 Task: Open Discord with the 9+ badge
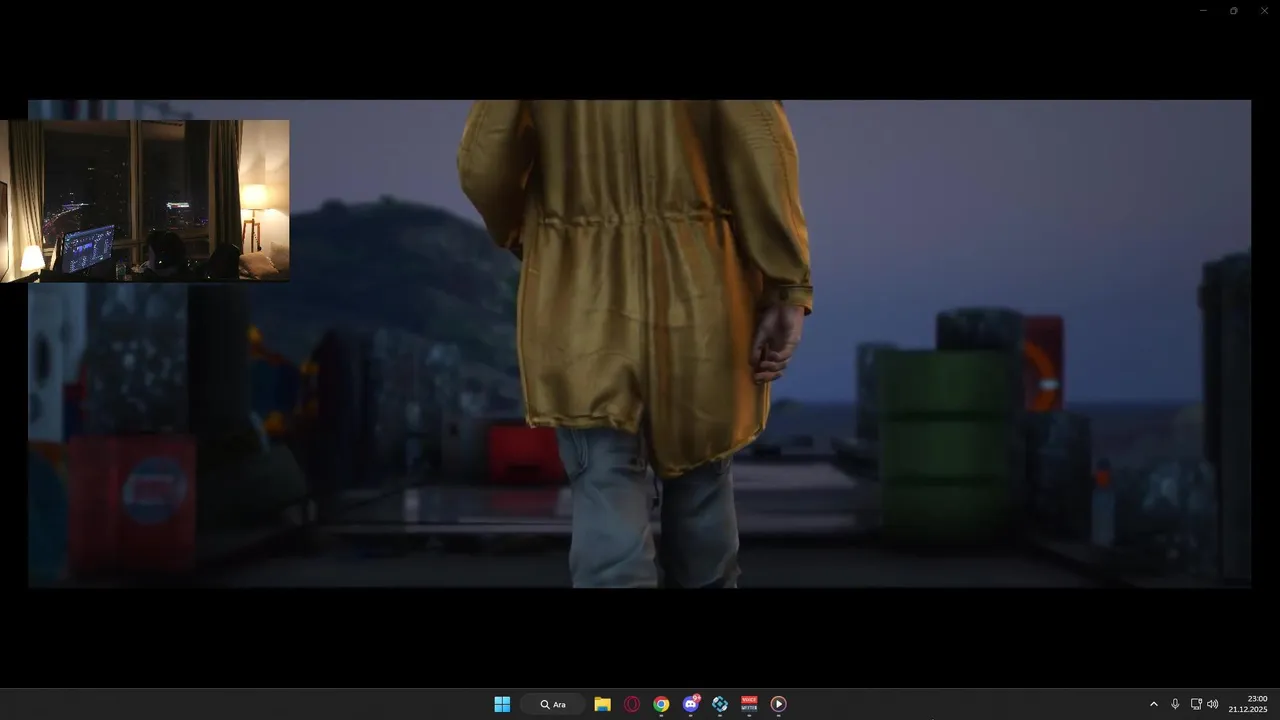pyautogui.click(x=691, y=704)
